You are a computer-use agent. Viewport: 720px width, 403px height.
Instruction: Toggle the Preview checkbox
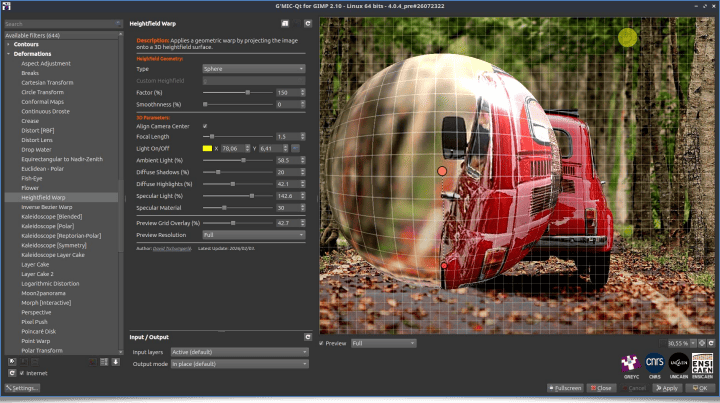pos(321,343)
